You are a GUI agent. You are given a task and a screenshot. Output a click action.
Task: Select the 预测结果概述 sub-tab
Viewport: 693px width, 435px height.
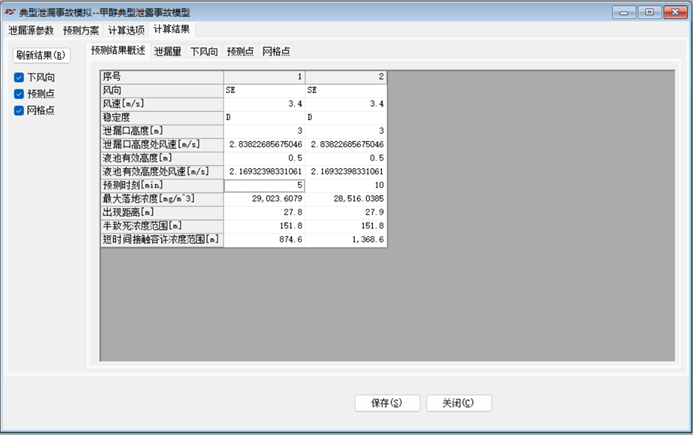point(118,50)
